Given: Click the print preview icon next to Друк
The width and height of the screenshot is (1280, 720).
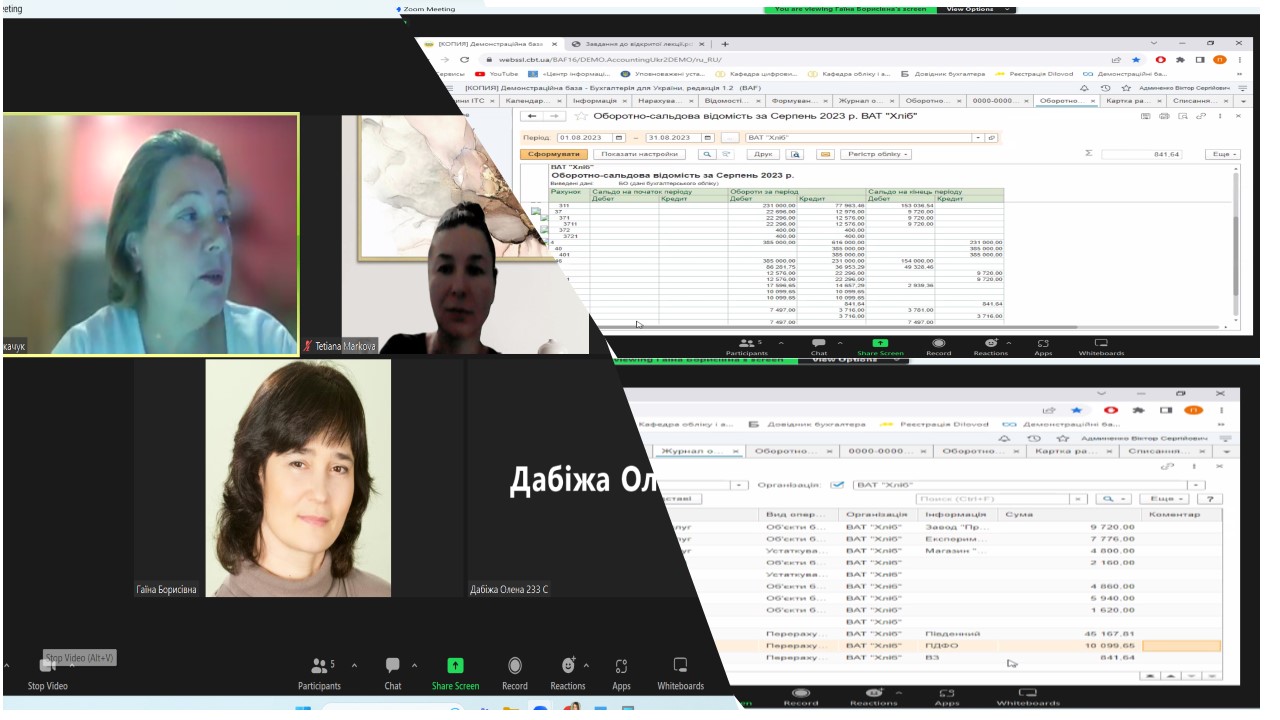Looking at the screenshot, I should tap(795, 154).
